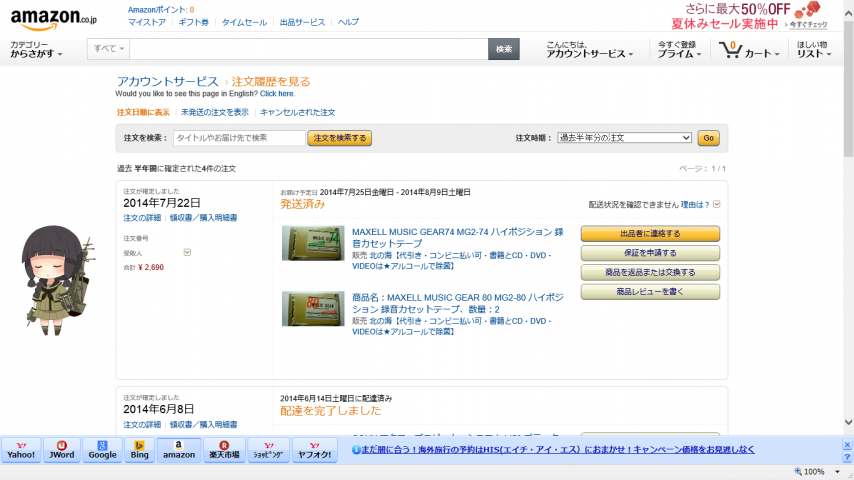The image size is (854, 480).
Task: Open ギフト券 in top navigation
Action: pos(193,22)
